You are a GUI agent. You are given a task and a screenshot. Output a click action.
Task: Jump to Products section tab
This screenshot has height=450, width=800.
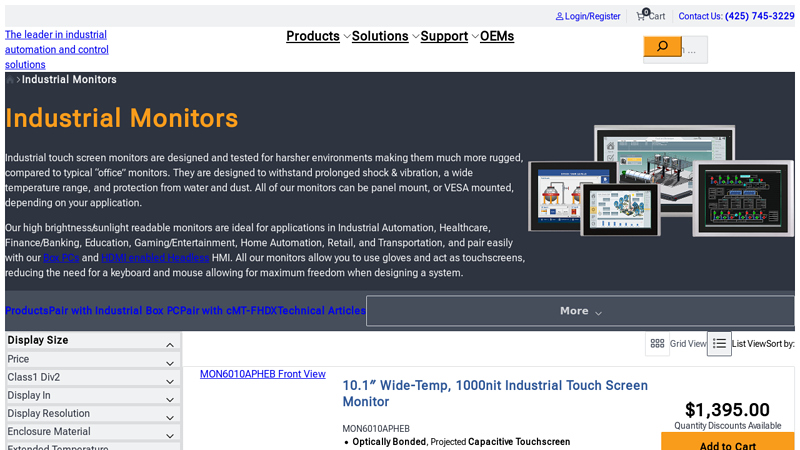(x=27, y=311)
